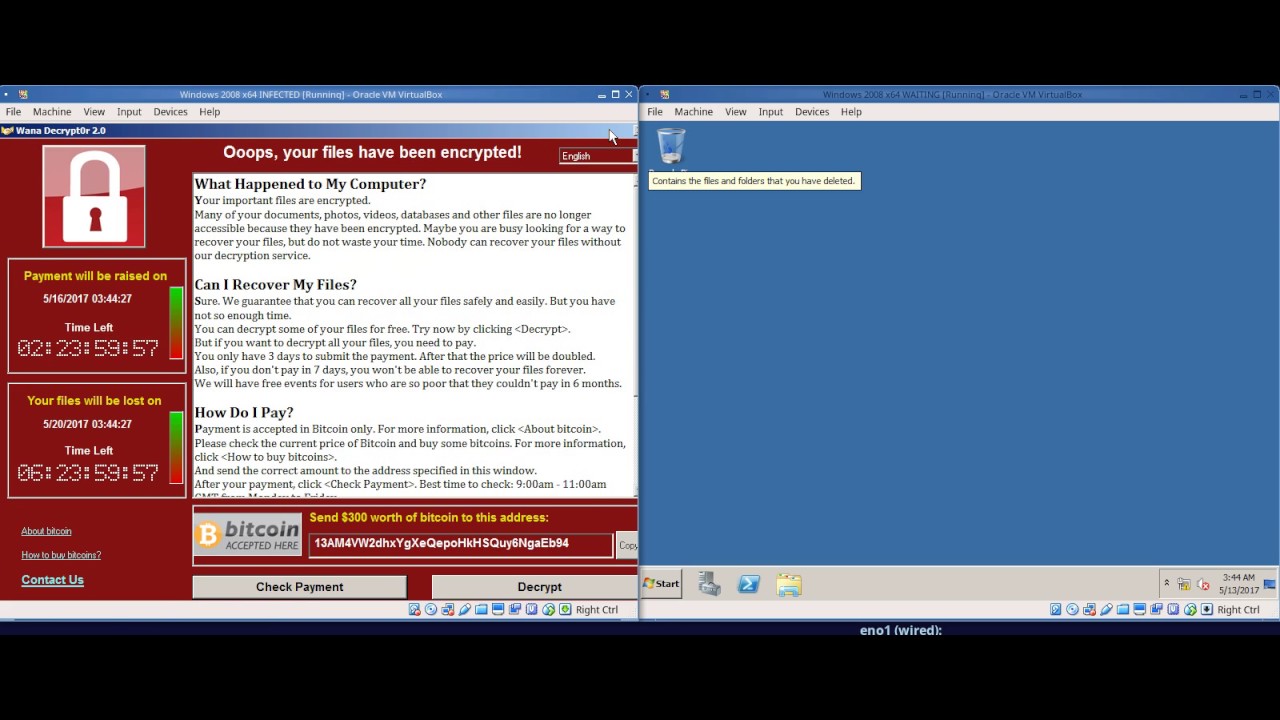The height and width of the screenshot is (720, 1280).
Task: Click the Check Payment button
Action: (299, 587)
